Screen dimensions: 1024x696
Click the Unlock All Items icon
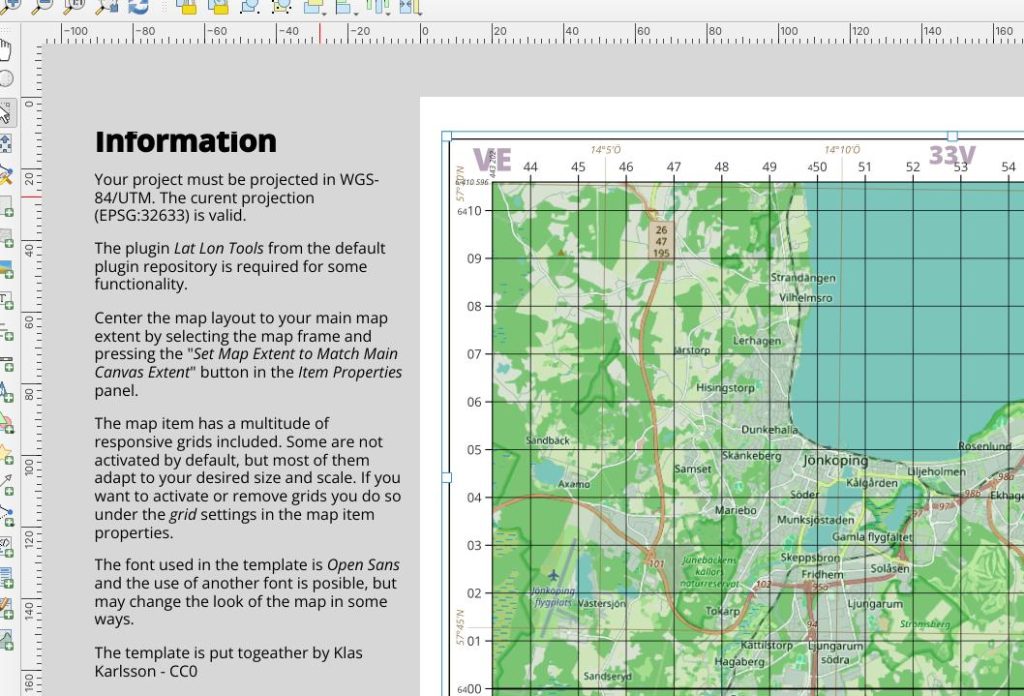(215, 6)
